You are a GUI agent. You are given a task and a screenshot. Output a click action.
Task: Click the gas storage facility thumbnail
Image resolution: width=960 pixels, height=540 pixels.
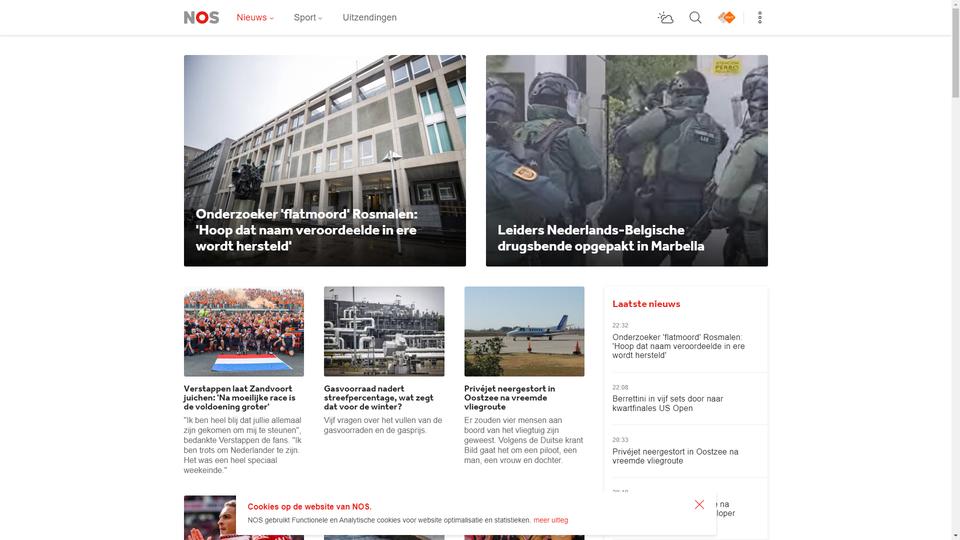tap(384, 331)
